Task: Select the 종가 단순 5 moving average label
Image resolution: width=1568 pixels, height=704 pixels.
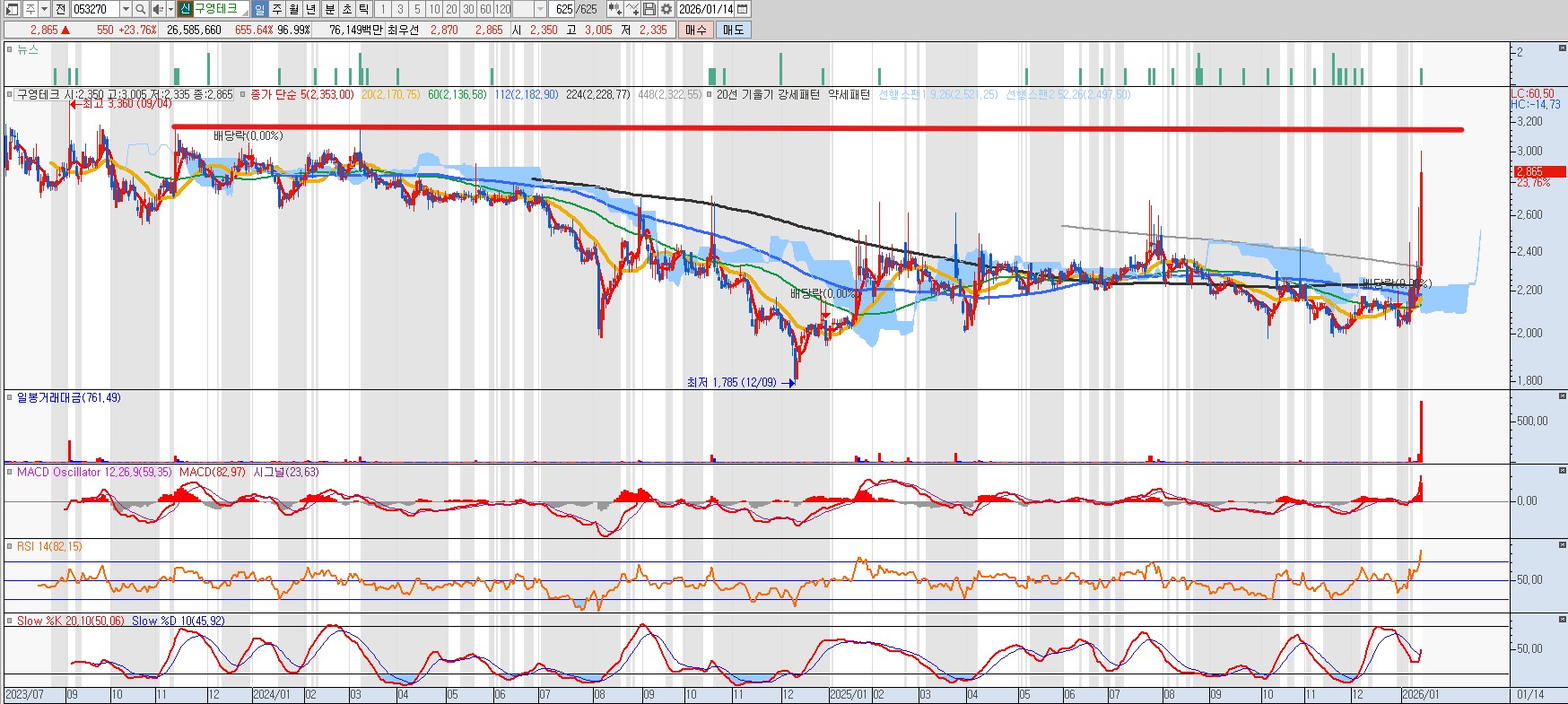Action: click(x=302, y=94)
